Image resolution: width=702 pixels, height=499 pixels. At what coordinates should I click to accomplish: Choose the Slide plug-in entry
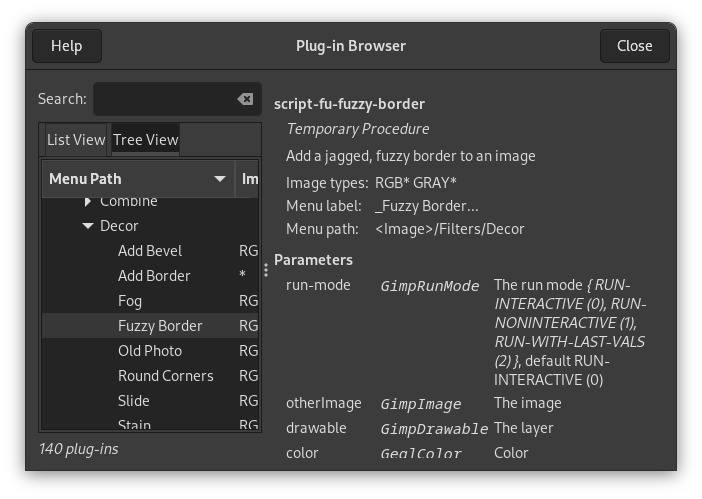tap(134, 401)
